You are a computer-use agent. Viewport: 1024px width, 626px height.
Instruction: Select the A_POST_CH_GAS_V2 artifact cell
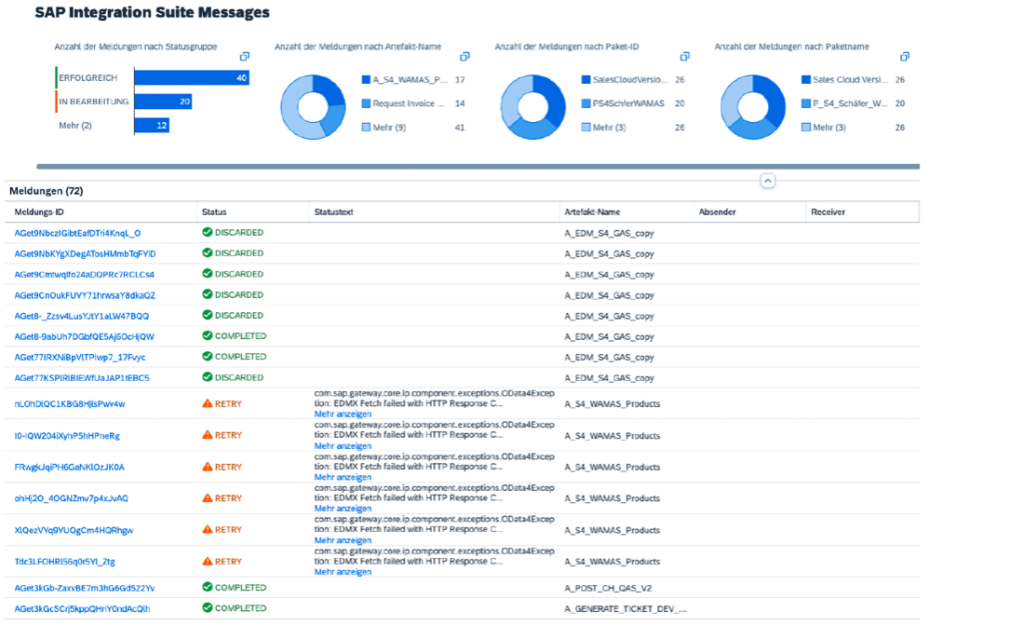coord(608,588)
